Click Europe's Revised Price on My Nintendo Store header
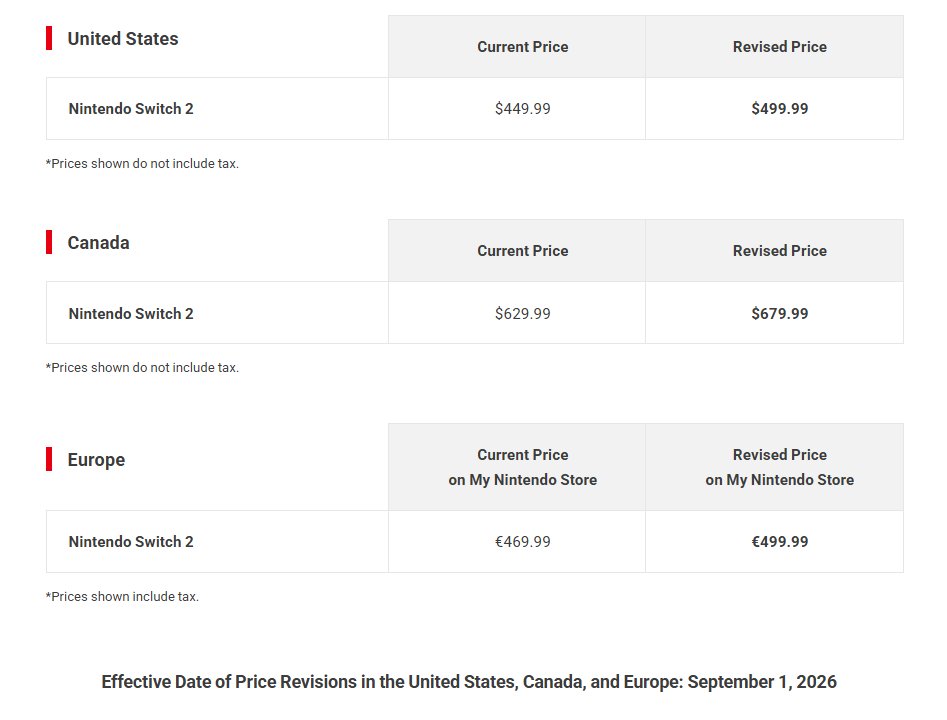The image size is (947, 720). pyautogui.click(x=780, y=467)
